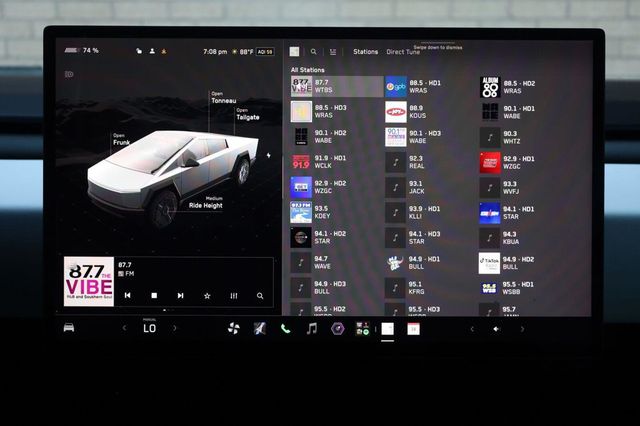640x426 pixels.
Task: Tune to 88.9 KOUS
Action: point(431,112)
